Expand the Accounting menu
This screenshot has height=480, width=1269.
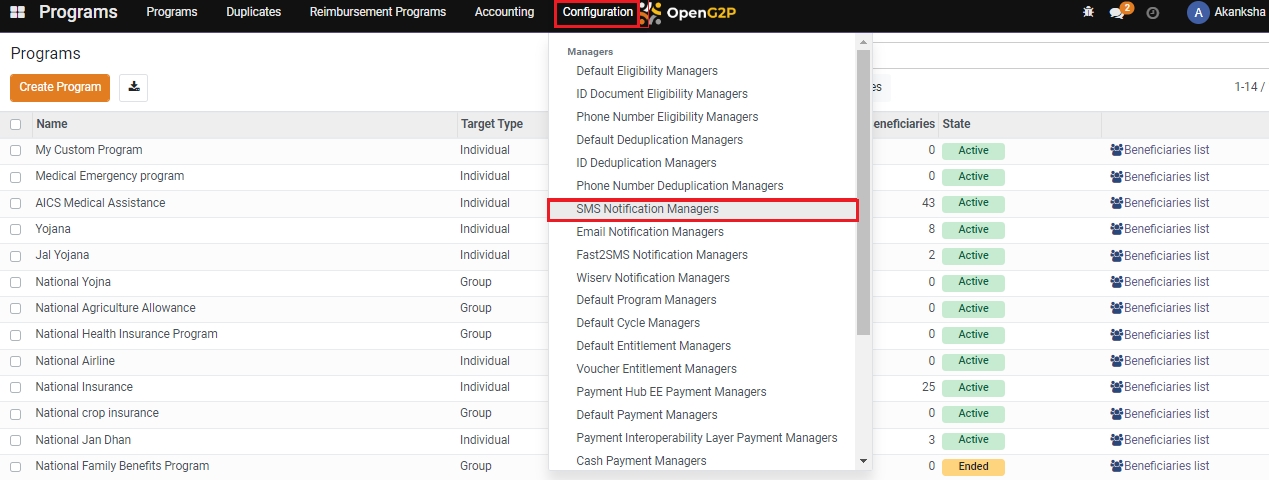pyautogui.click(x=504, y=13)
